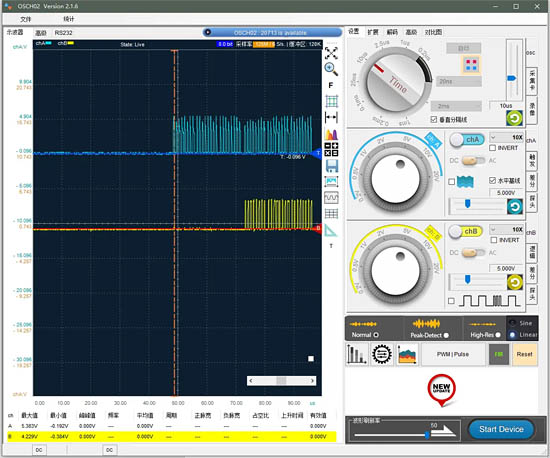Click the chA offset slider handle
The height and width of the screenshot is (458, 550).
468,203
